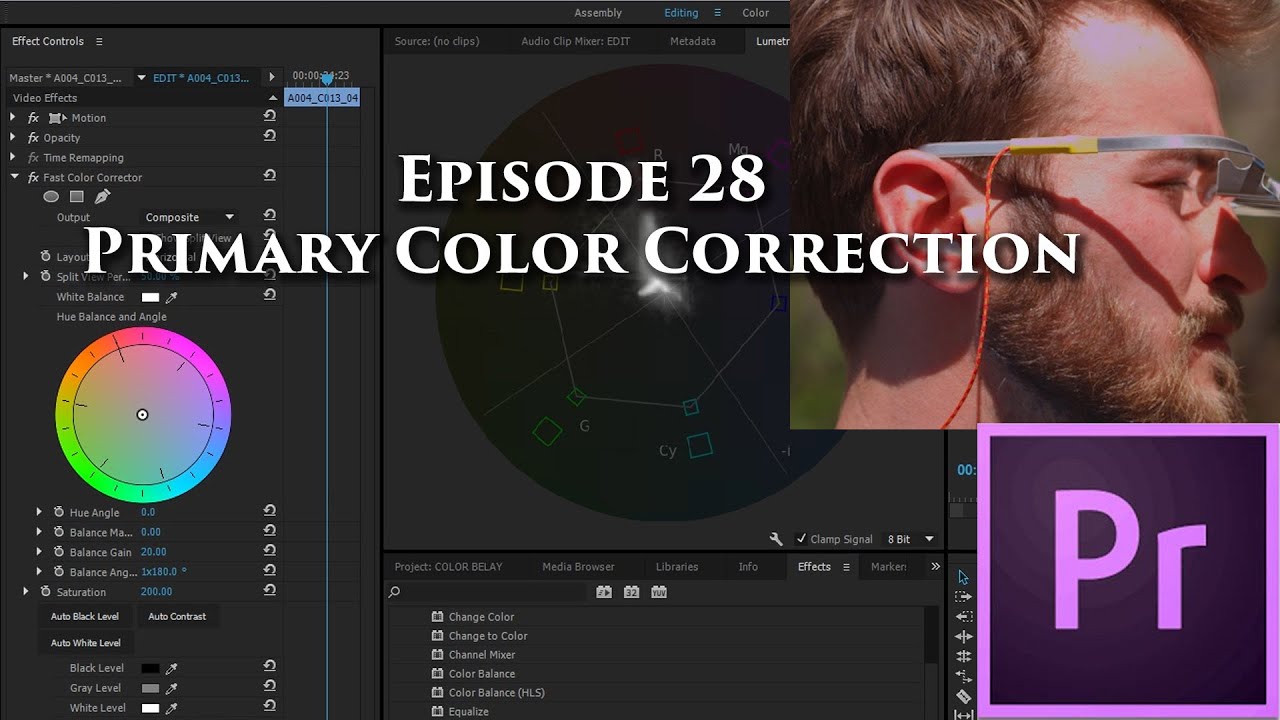Open the Effect Controls panel menu
Viewport: 1280px width, 720px height.
[99, 41]
